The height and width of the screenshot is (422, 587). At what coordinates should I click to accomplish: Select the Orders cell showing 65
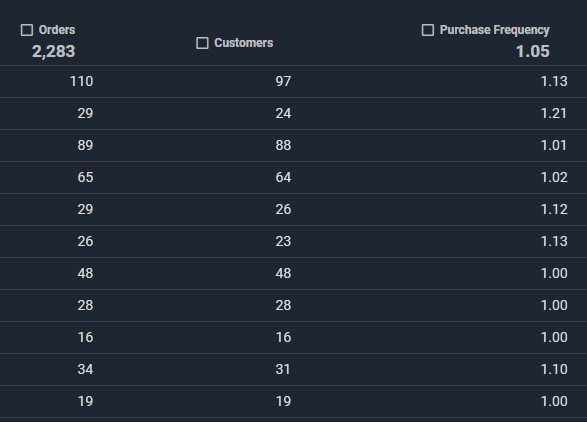85,177
